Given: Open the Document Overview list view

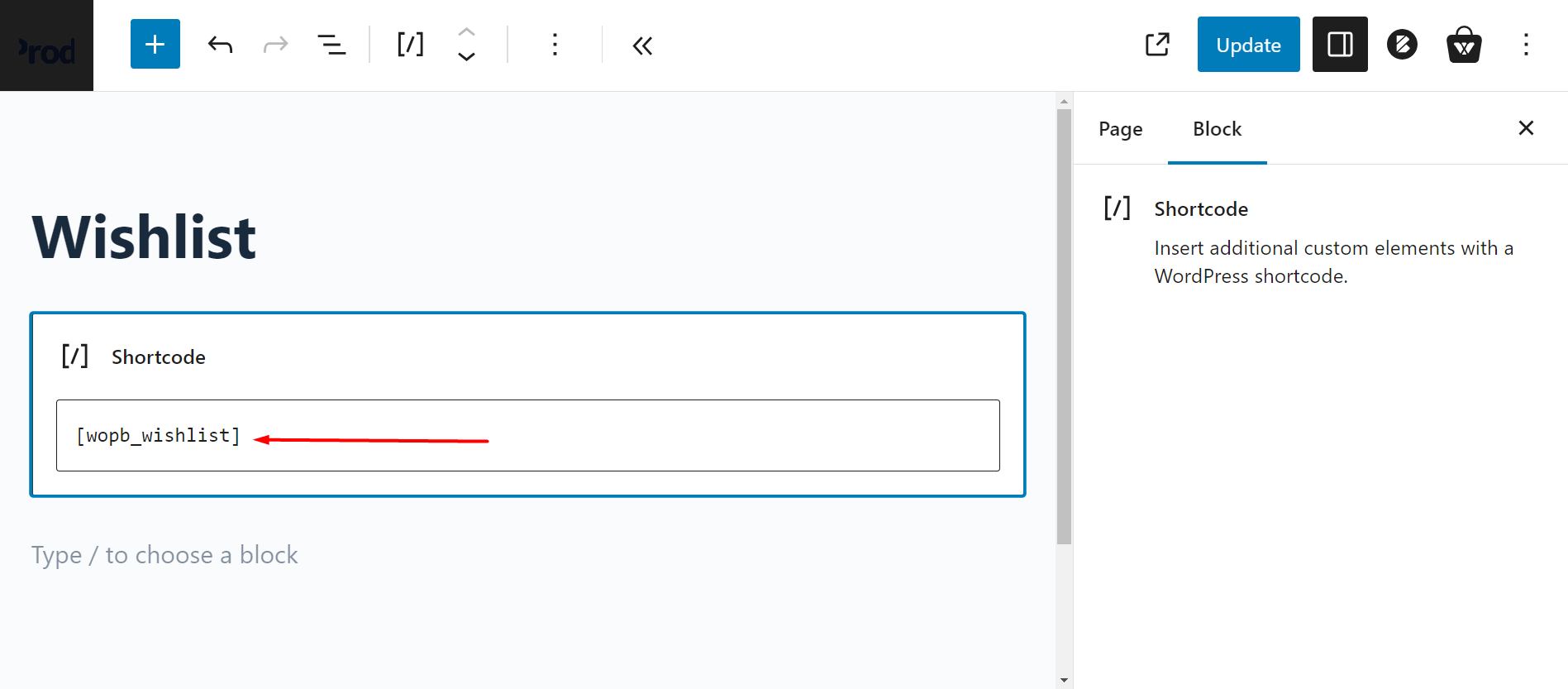Looking at the screenshot, I should [x=332, y=45].
